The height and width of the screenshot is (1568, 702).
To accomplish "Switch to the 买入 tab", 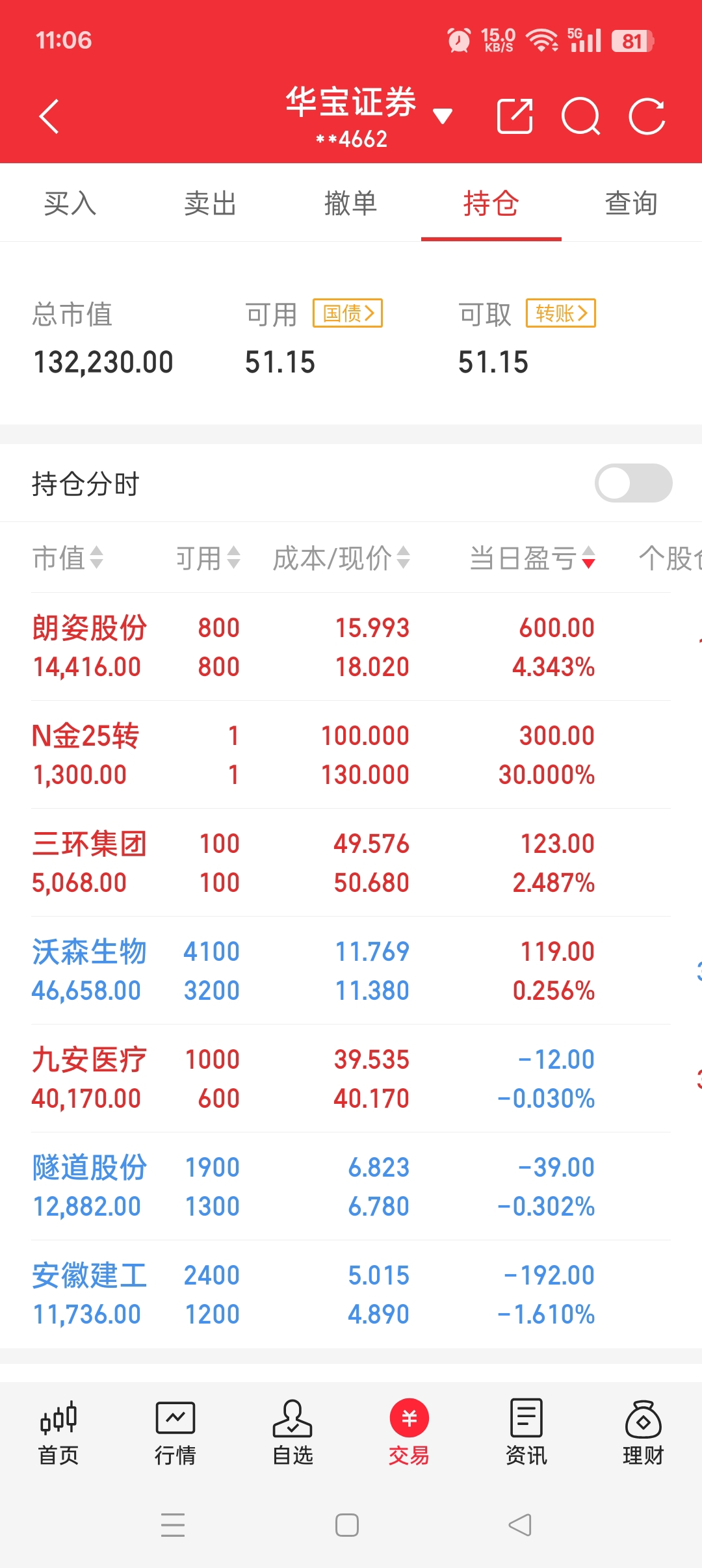I will [70, 203].
